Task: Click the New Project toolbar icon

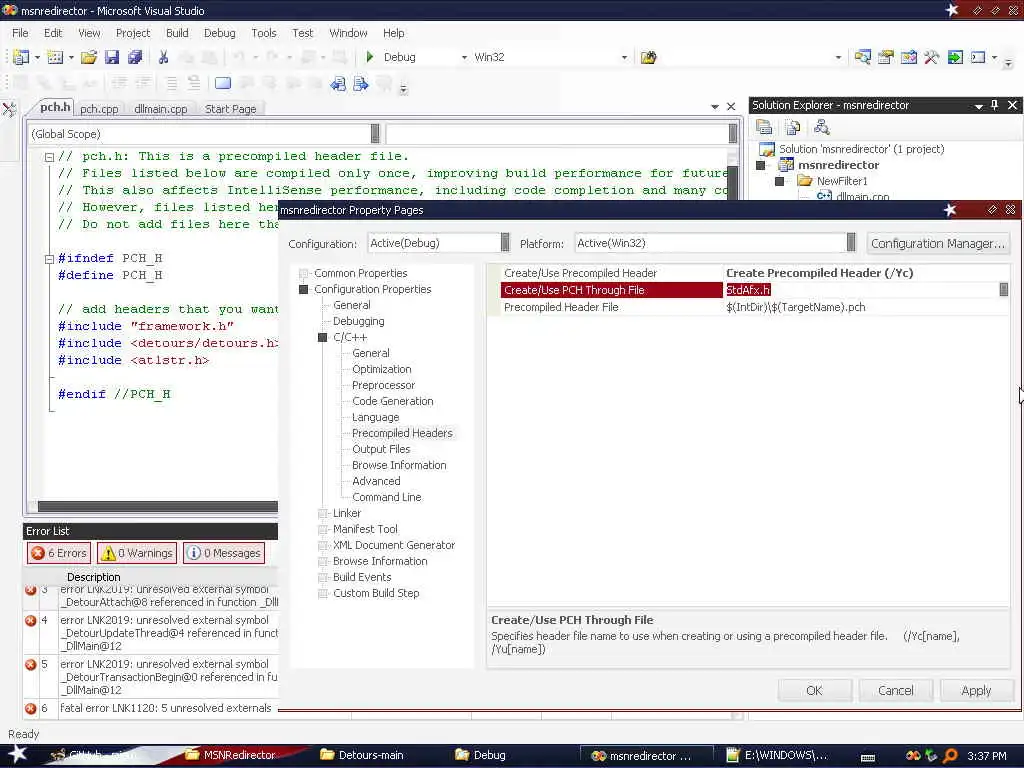Action: [21, 57]
